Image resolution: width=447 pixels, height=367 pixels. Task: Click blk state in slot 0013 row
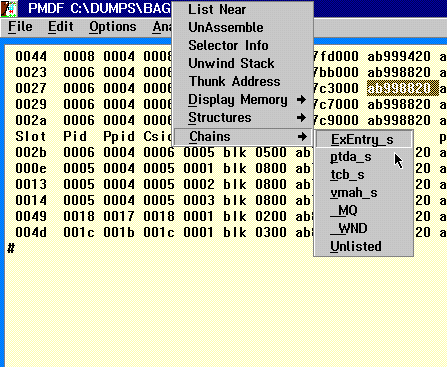[x=235, y=184]
